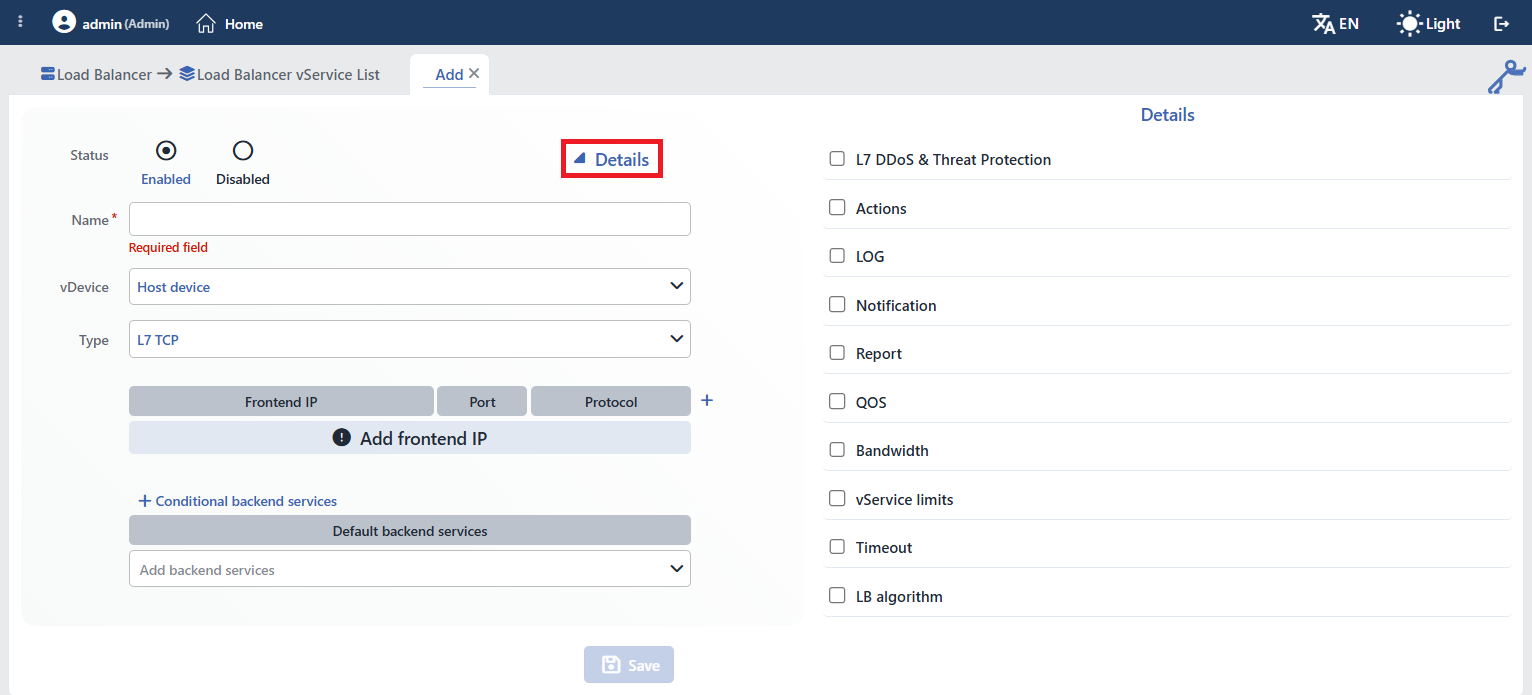This screenshot has width=1532, height=695.
Task: Select the Disabled status radio
Action: [x=243, y=151]
